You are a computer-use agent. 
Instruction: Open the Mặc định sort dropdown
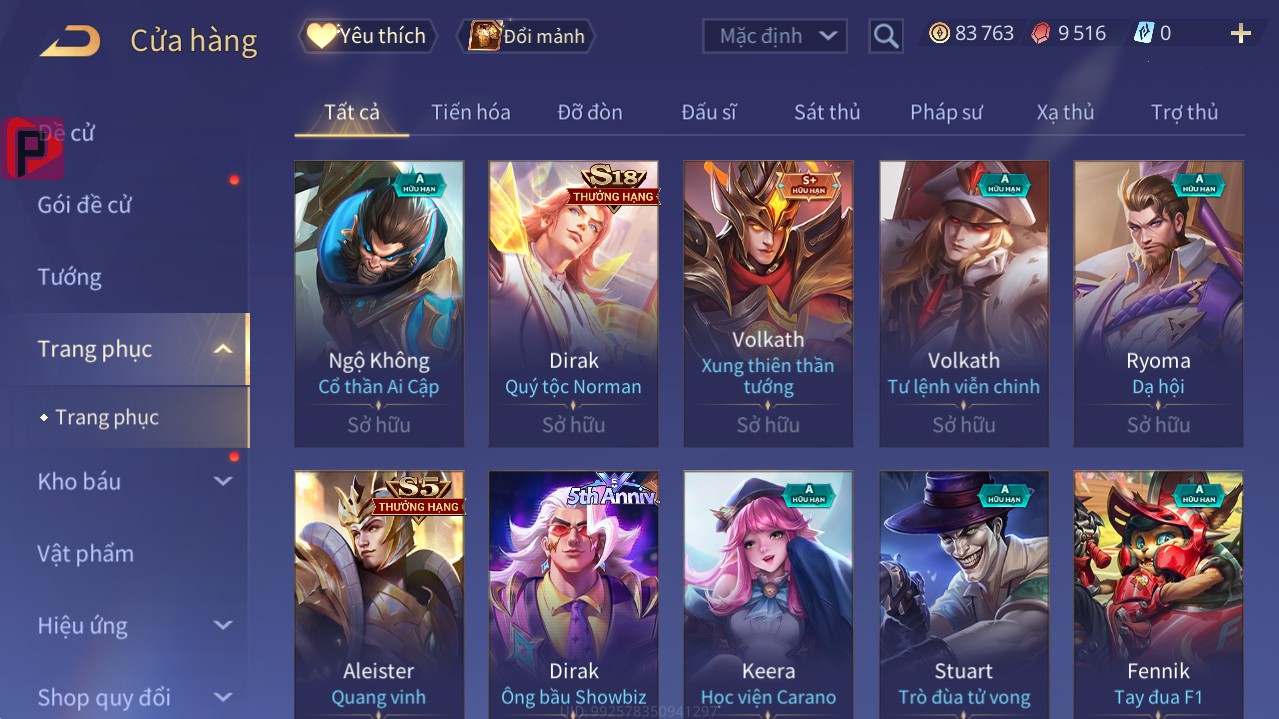coord(775,36)
